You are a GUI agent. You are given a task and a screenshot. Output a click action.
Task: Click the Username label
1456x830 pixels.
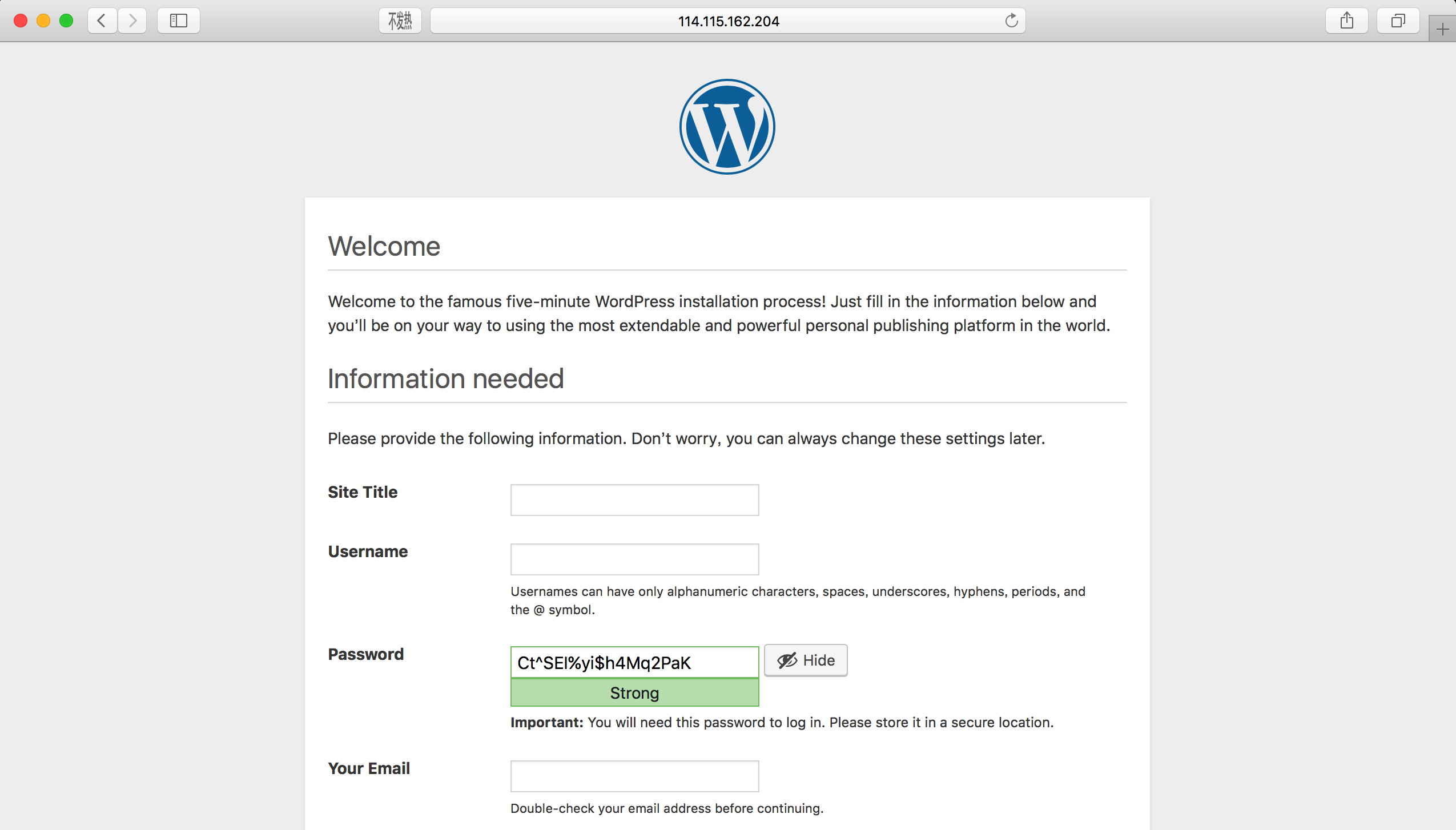[368, 551]
